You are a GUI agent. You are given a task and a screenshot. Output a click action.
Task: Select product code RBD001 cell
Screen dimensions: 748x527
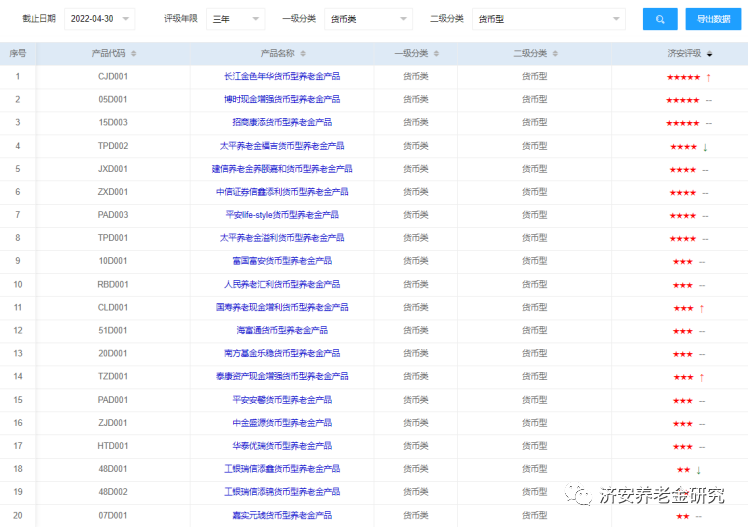pos(113,284)
